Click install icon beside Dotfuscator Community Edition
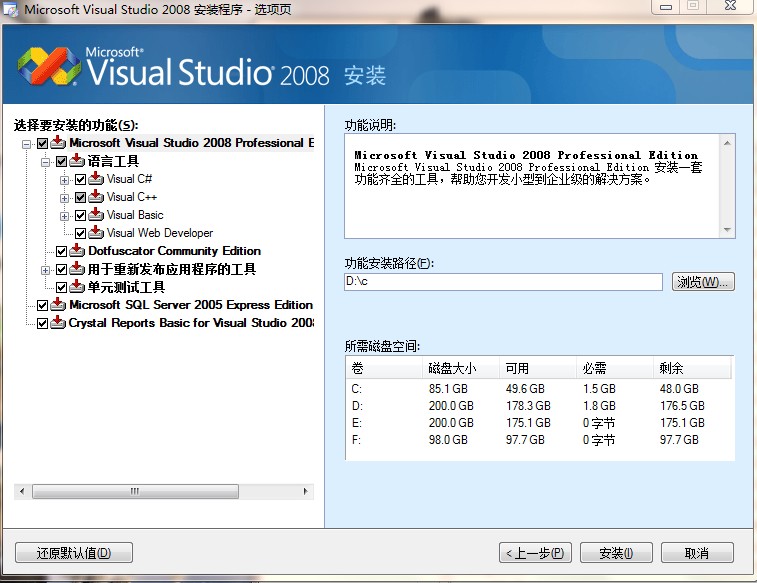Screen dimensions: 757x583 click(77, 251)
